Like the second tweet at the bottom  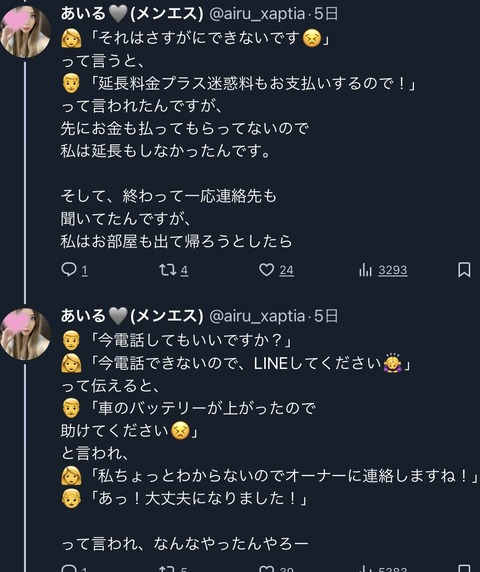(x=276, y=568)
